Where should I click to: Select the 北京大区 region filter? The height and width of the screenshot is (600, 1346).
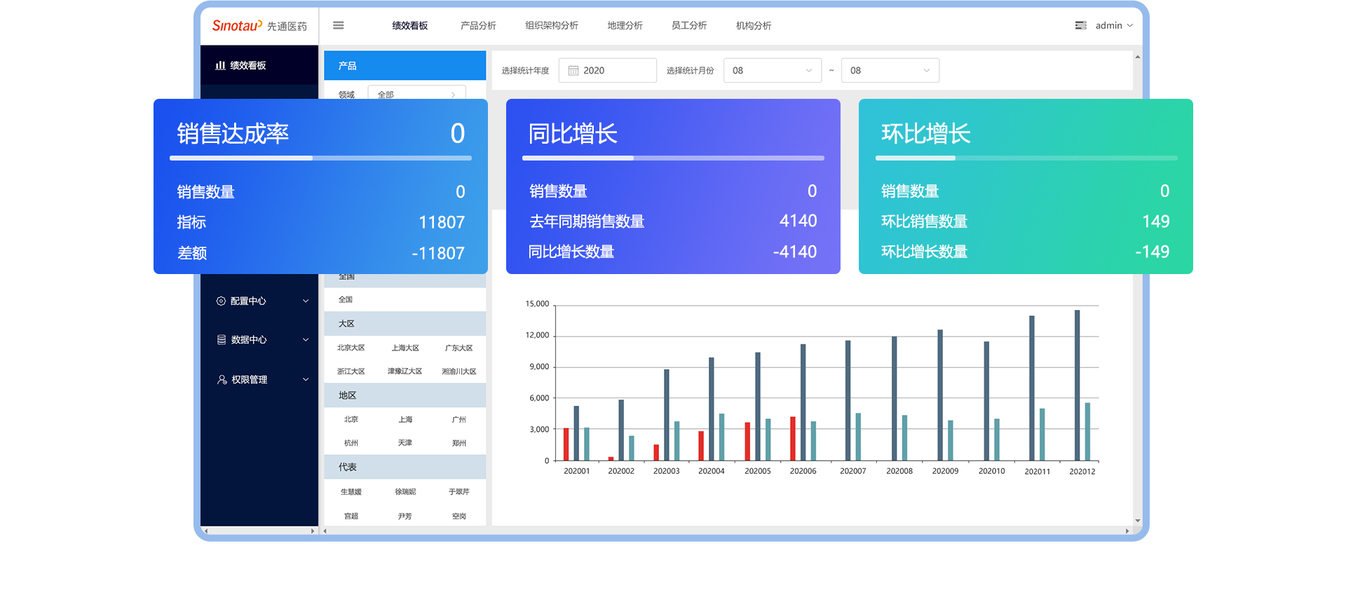tap(351, 348)
